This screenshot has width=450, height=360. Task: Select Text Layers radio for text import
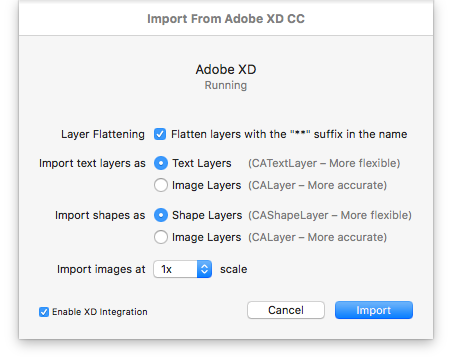coord(161,163)
